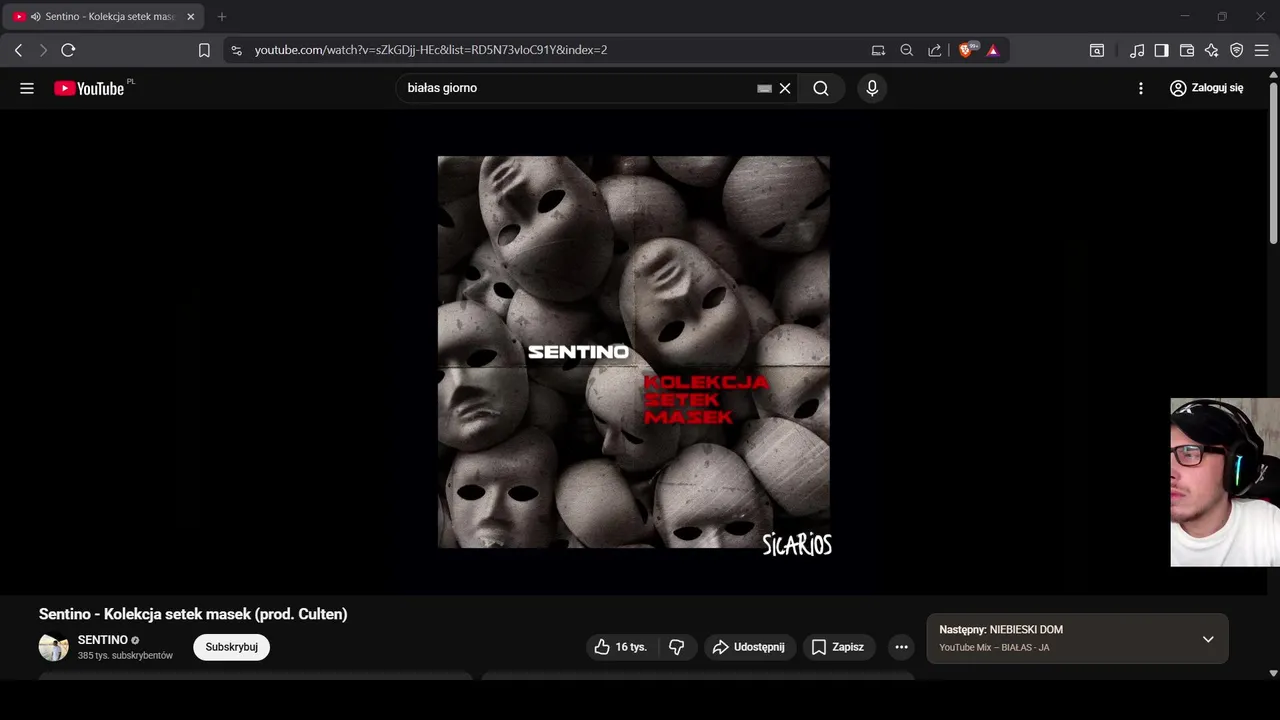Image resolution: width=1280 pixels, height=720 pixels.
Task: Open a new browser tab
Action: tap(222, 17)
